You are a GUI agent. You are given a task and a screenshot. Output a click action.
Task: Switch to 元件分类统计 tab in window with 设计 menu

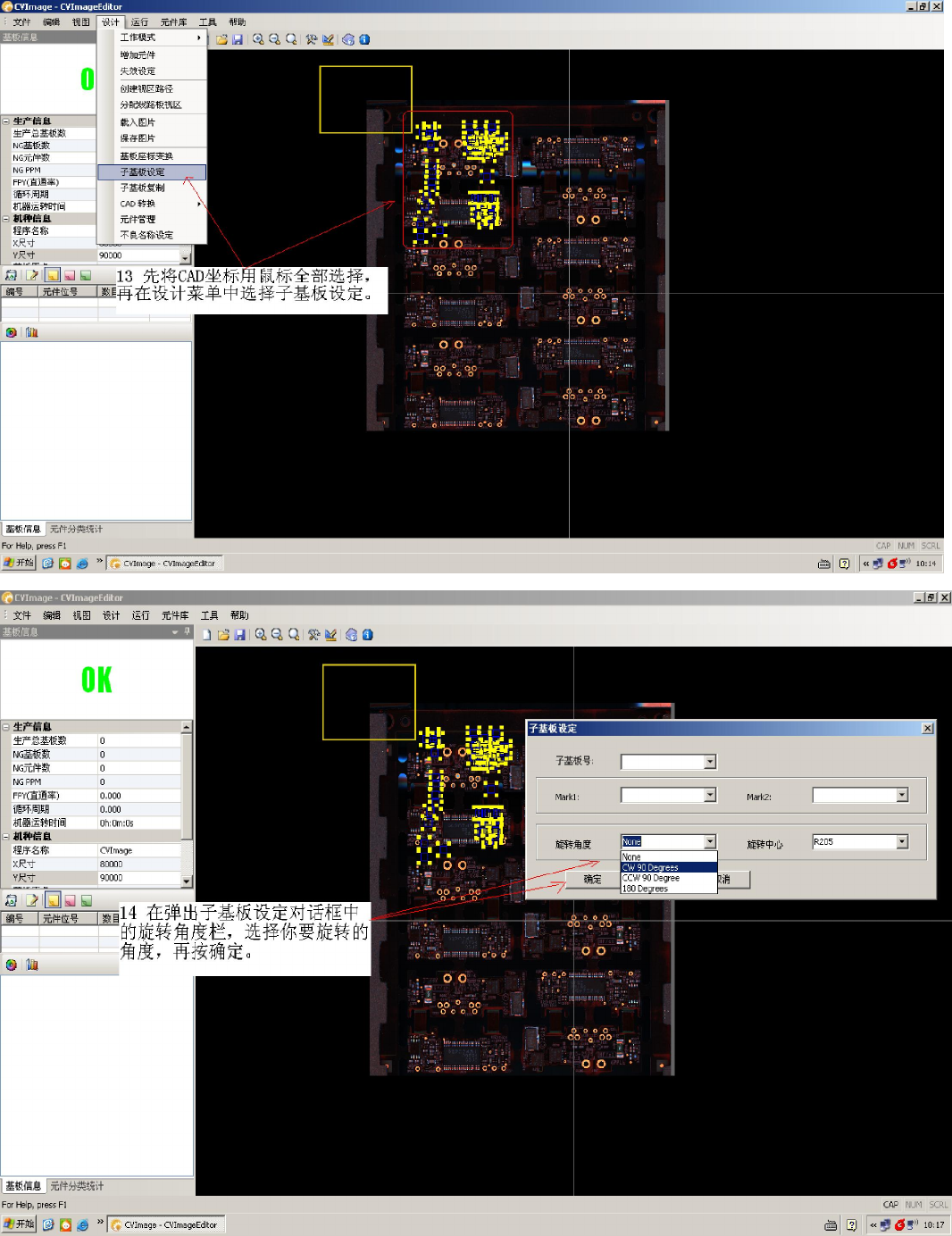click(76, 529)
